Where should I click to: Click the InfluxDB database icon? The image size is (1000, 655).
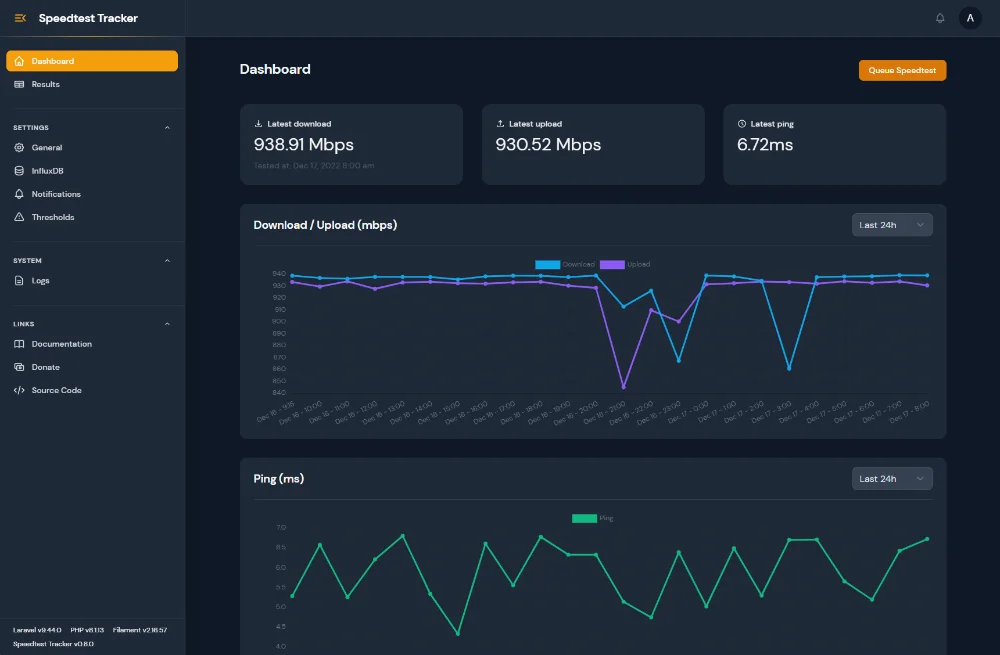[19, 171]
